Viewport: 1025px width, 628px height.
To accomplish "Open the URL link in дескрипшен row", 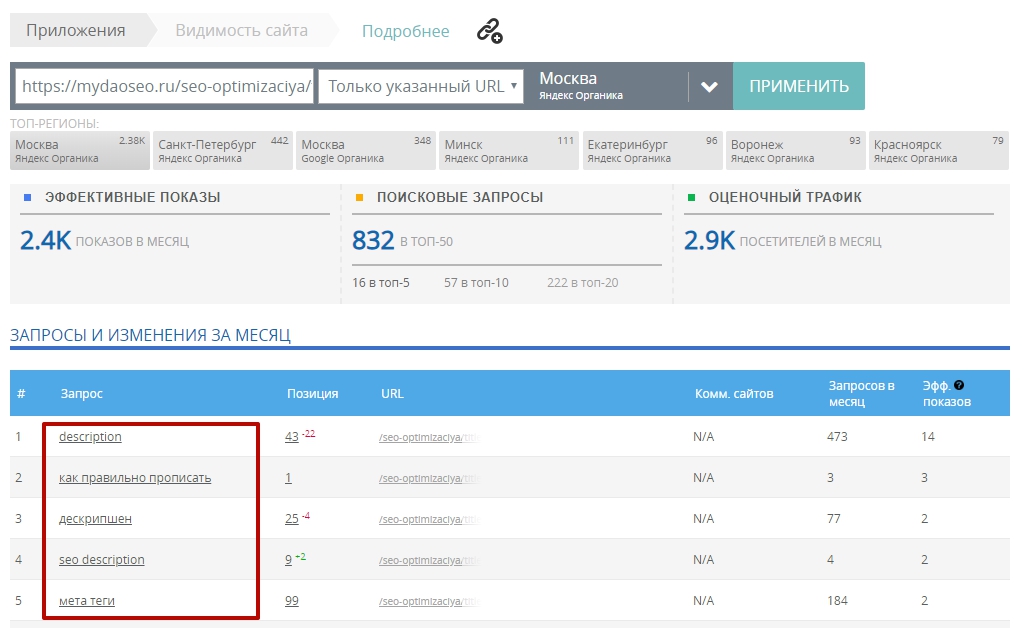I will [429, 520].
